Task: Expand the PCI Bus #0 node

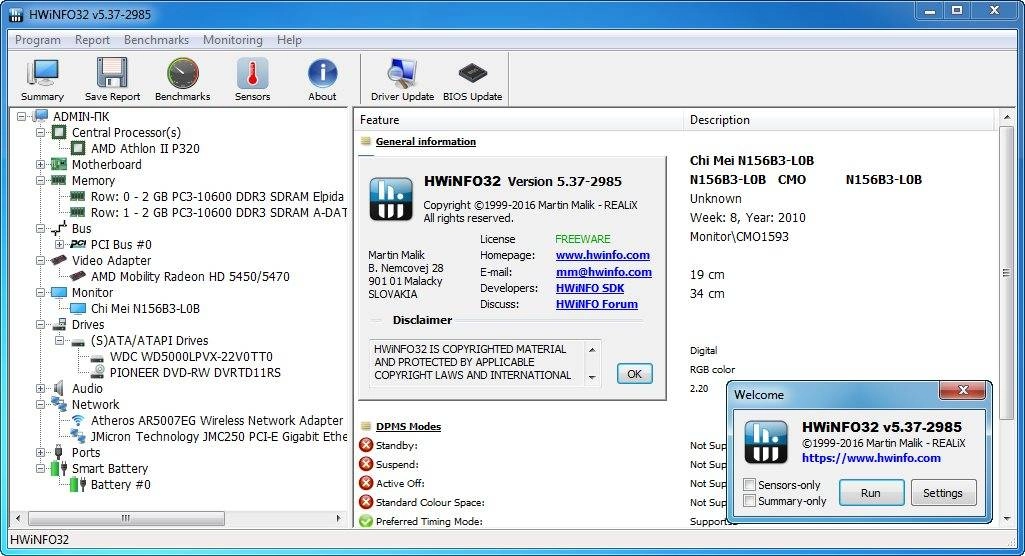Action: (59, 244)
